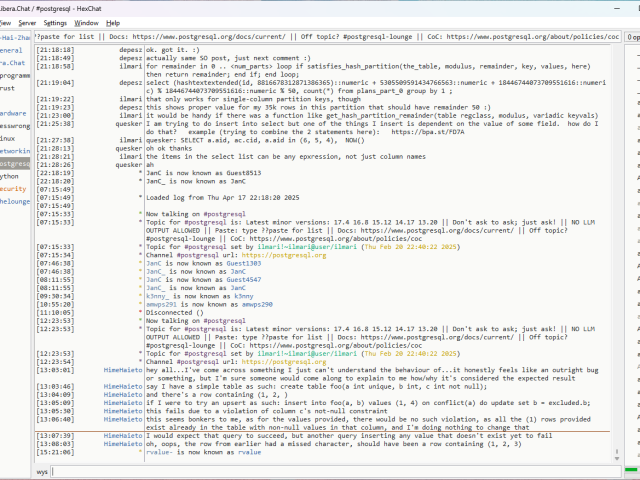Switch to the lesswrong channel

14,126
